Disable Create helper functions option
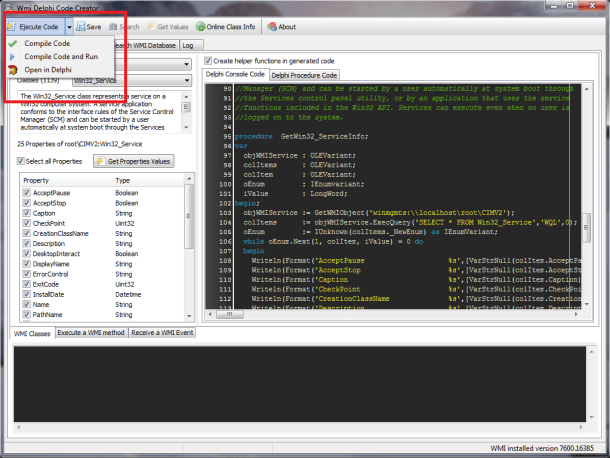The image size is (610, 458). 207,61
